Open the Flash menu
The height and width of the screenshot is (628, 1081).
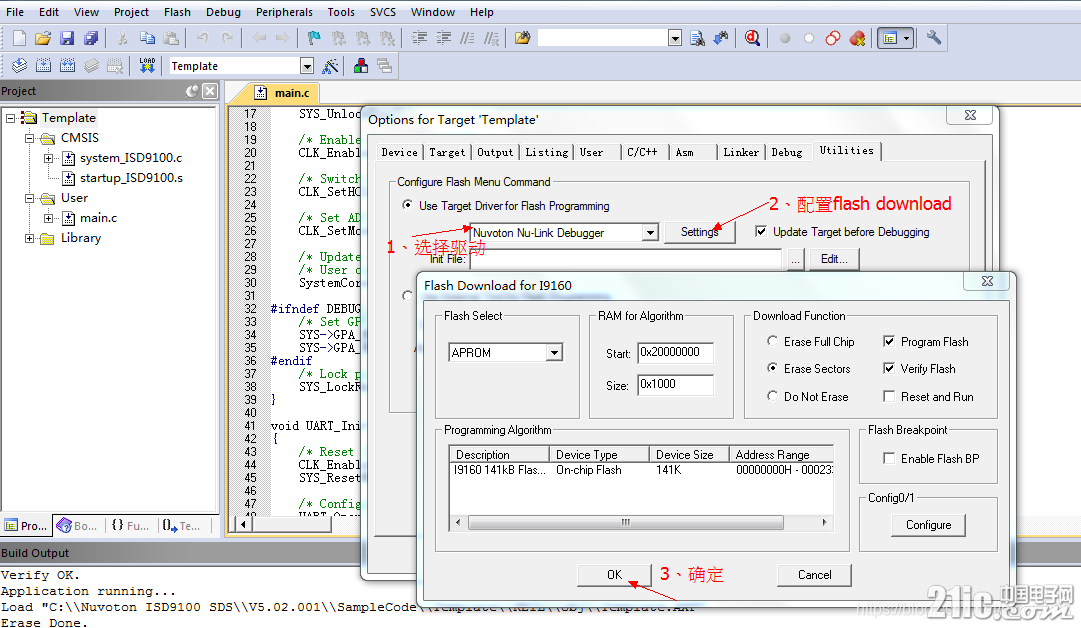[177, 12]
